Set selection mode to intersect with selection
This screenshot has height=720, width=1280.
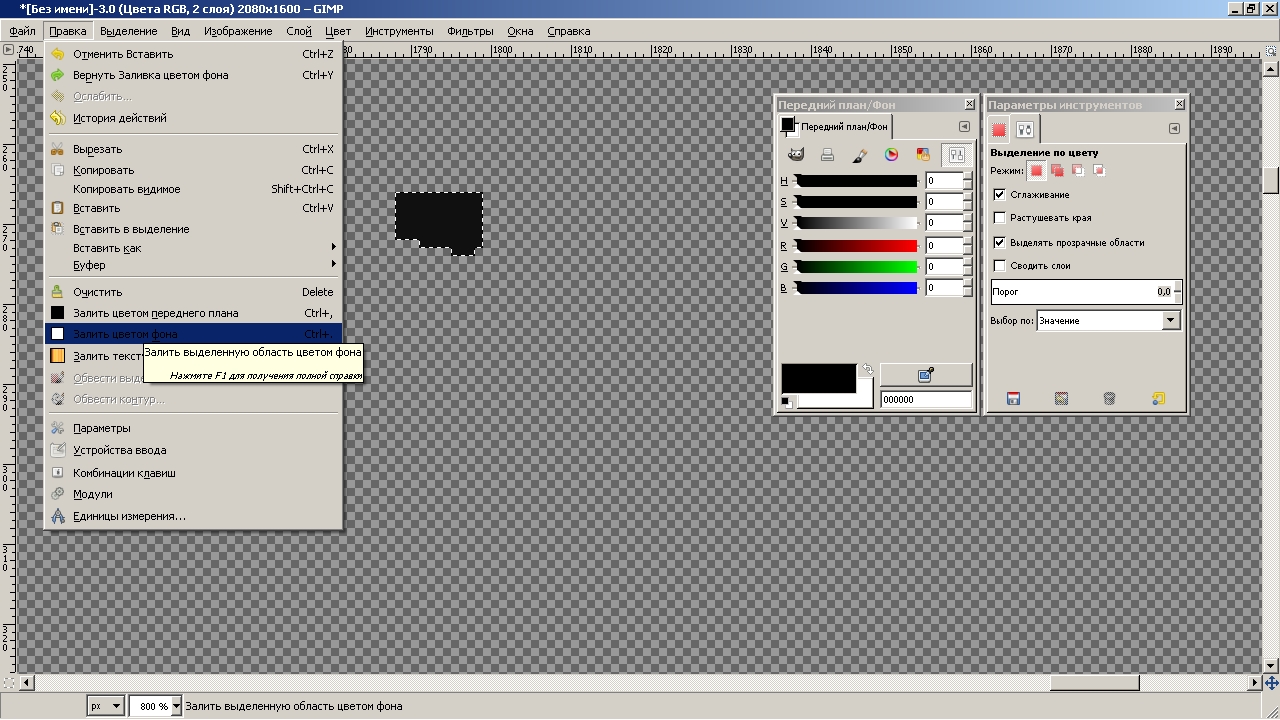[x=1098, y=171]
